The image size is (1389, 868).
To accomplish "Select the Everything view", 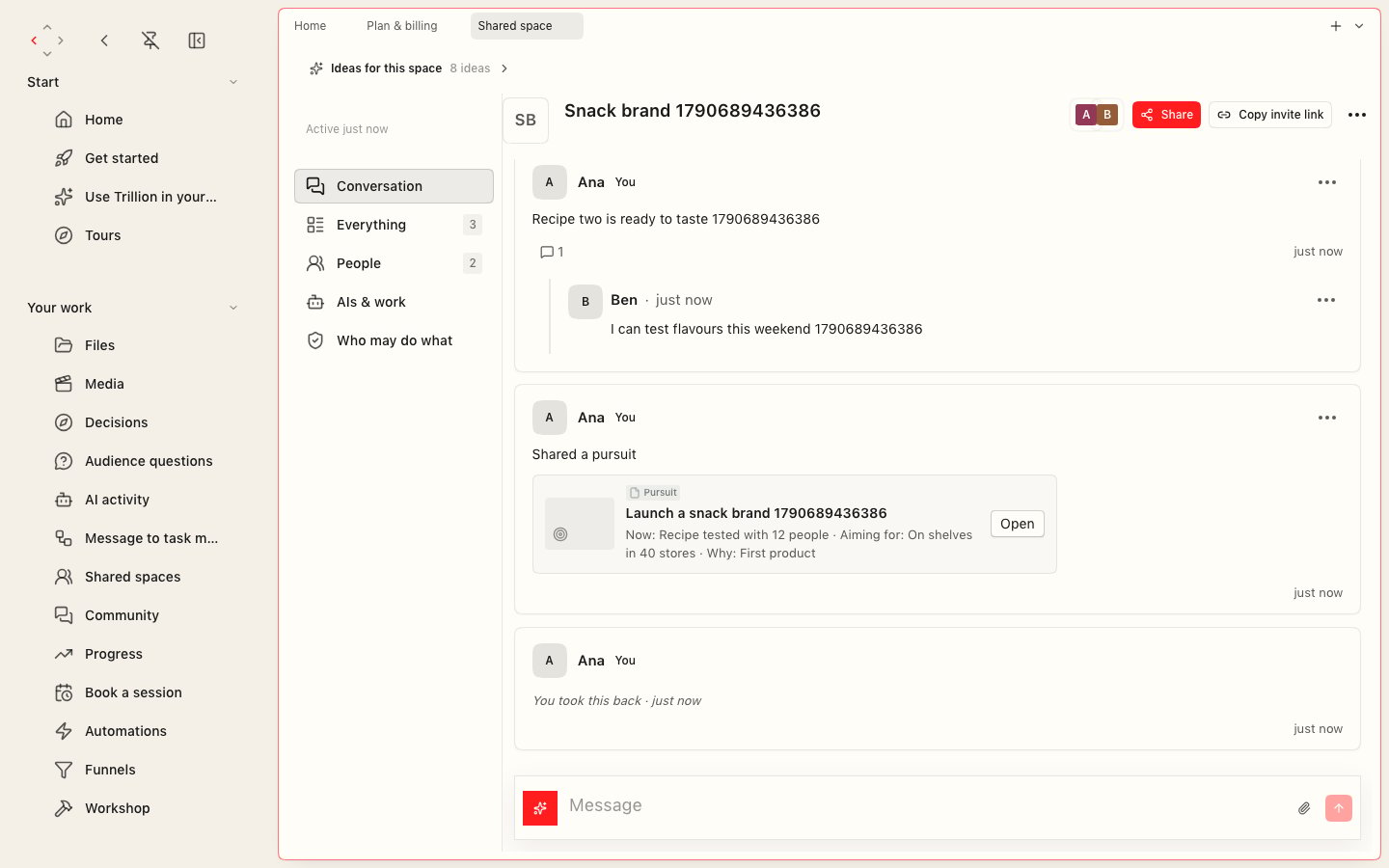I will [394, 225].
